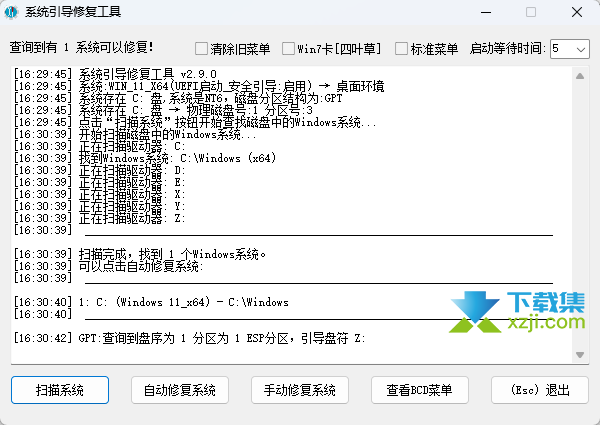Click the 扫描系统 button
Viewport: 600px width, 425px height.
point(59,389)
